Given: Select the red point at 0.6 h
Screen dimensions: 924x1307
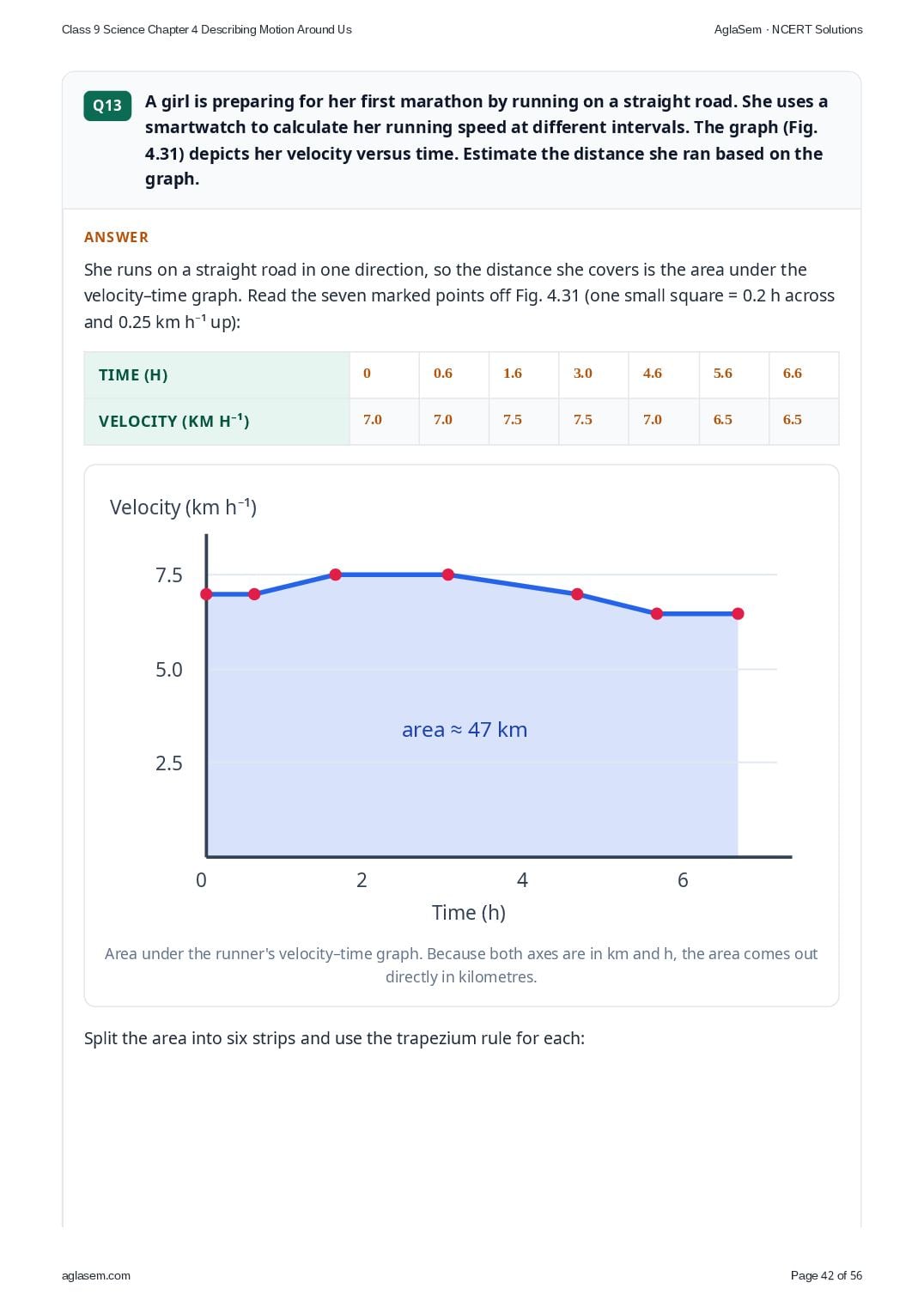Looking at the screenshot, I should click(254, 594).
